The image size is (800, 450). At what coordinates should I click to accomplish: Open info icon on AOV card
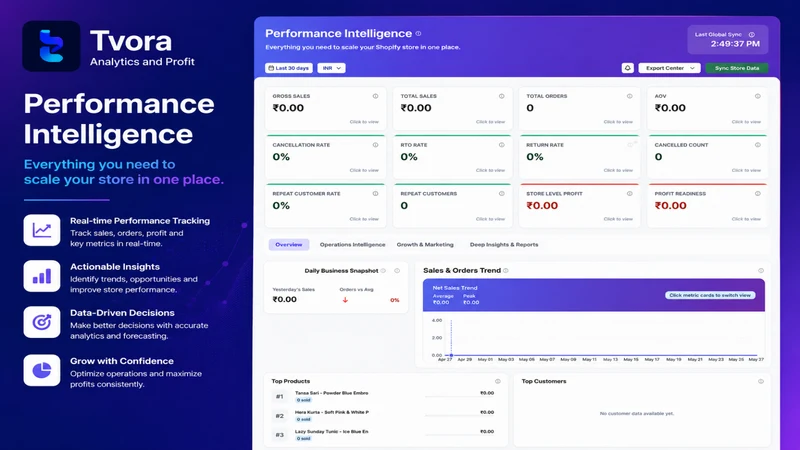pyautogui.click(x=758, y=96)
